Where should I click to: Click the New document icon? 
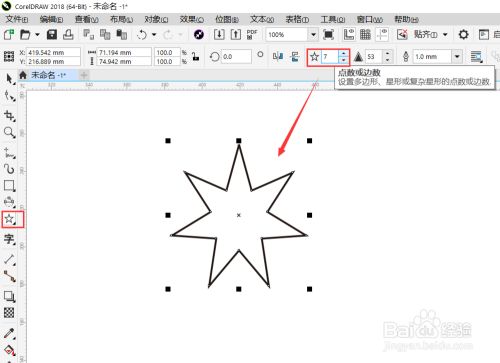[x=9, y=34]
